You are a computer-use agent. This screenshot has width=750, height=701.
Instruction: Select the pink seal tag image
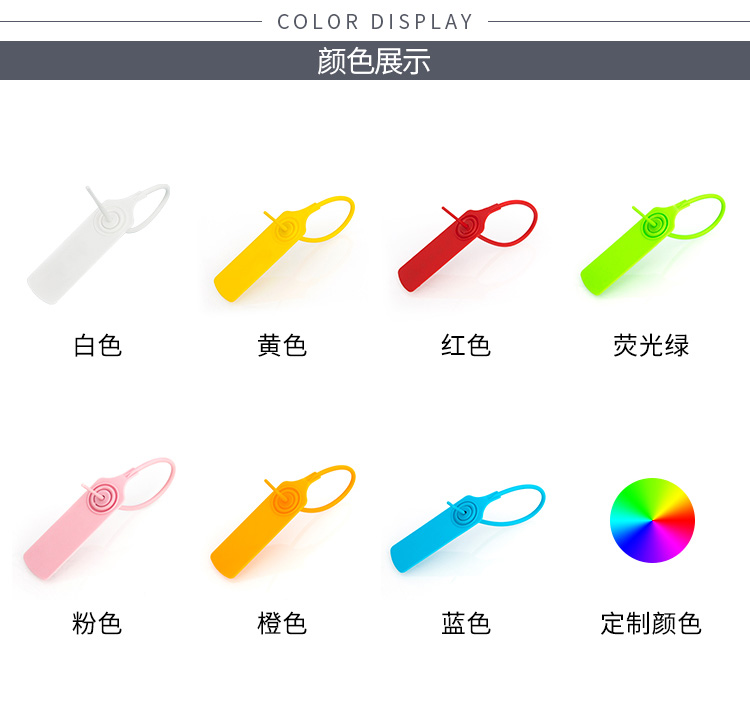coord(99,518)
